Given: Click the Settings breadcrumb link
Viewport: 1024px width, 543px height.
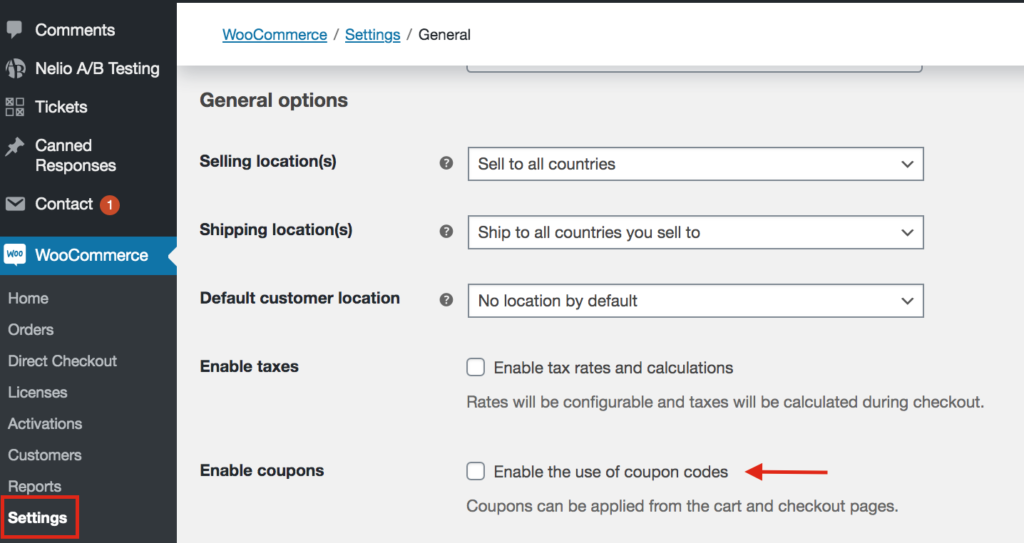Looking at the screenshot, I should [372, 34].
